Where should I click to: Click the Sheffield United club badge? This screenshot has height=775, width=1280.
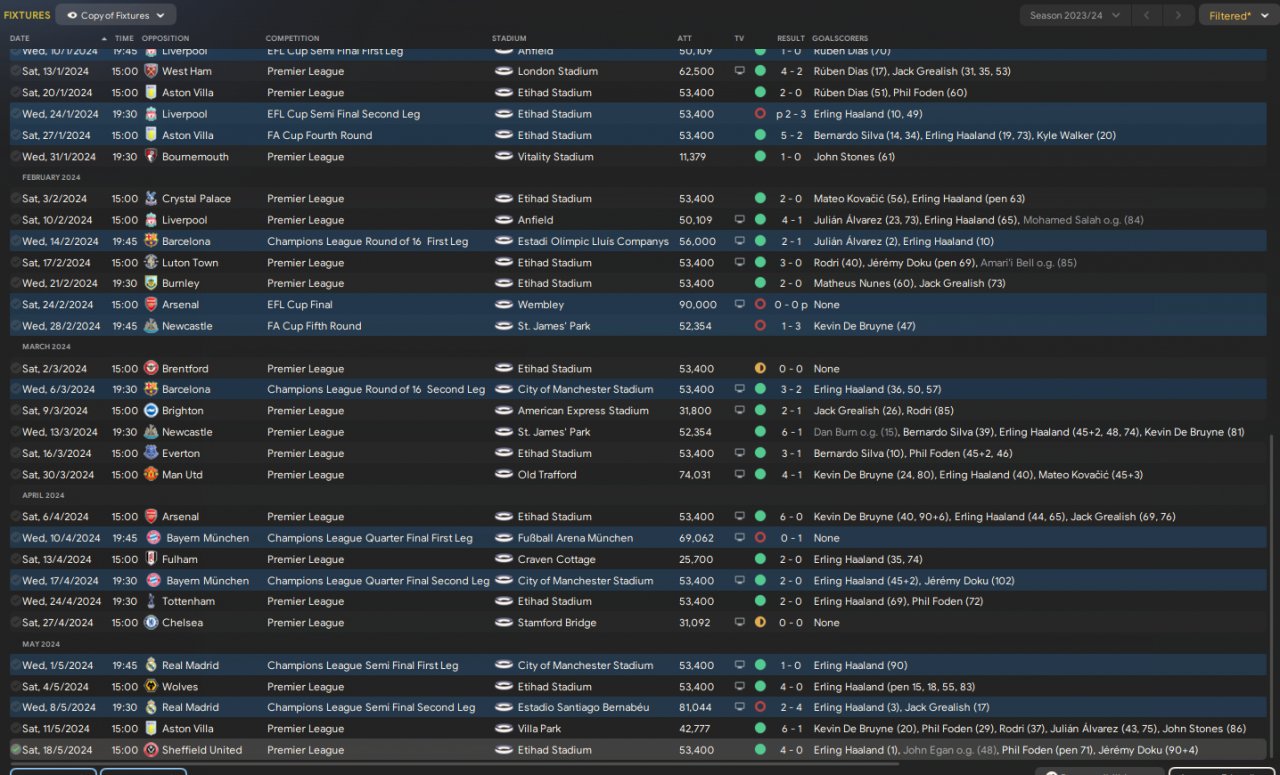(x=151, y=750)
